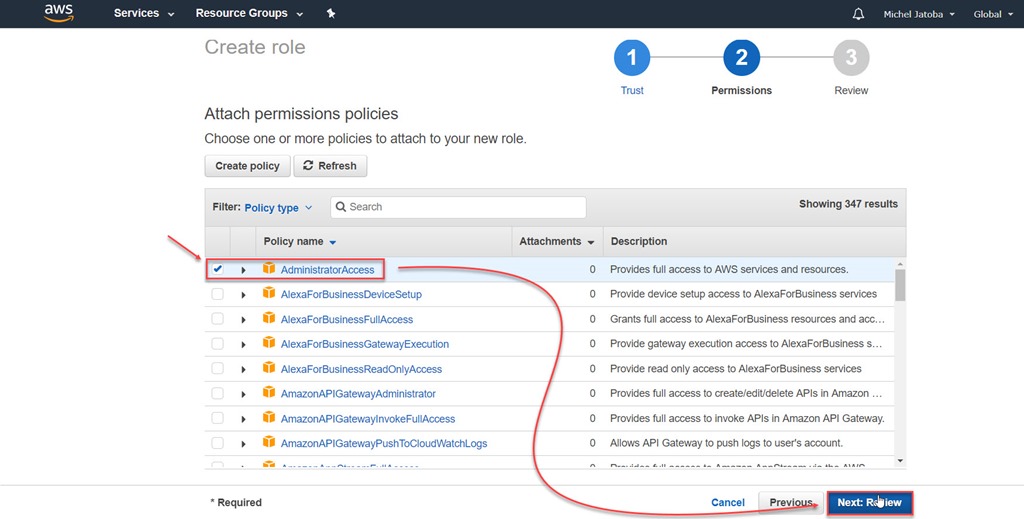
Task: Expand the AlexaForBusinessReadOnlyAccess row details
Action: click(x=243, y=369)
